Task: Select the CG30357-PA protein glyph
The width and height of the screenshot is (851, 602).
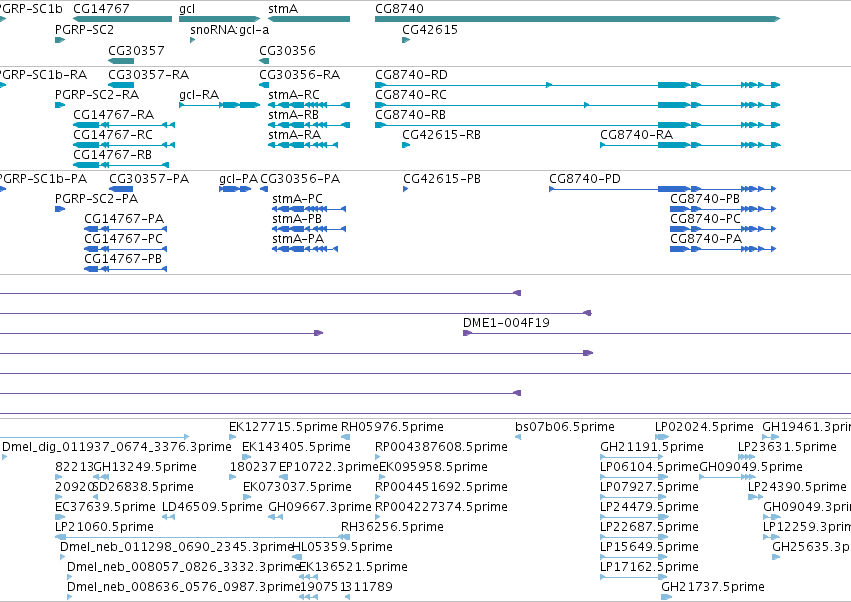Action: (x=121, y=189)
